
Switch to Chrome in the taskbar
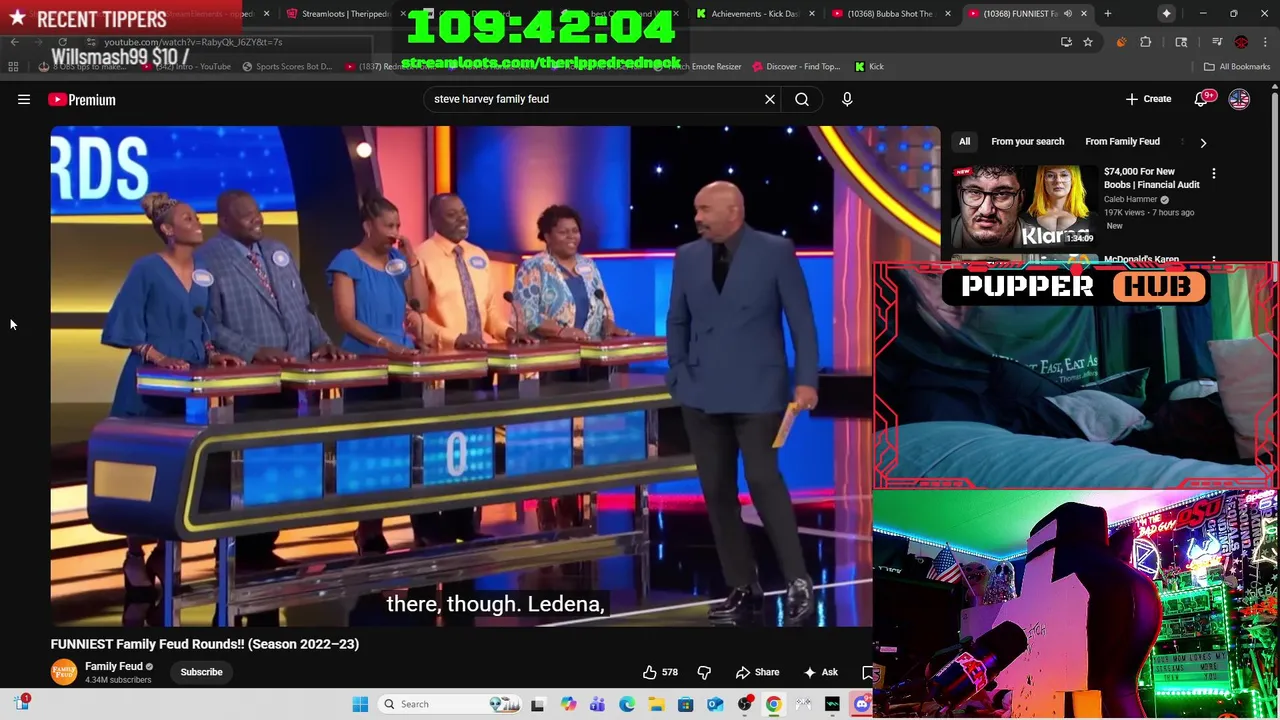click(774, 704)
